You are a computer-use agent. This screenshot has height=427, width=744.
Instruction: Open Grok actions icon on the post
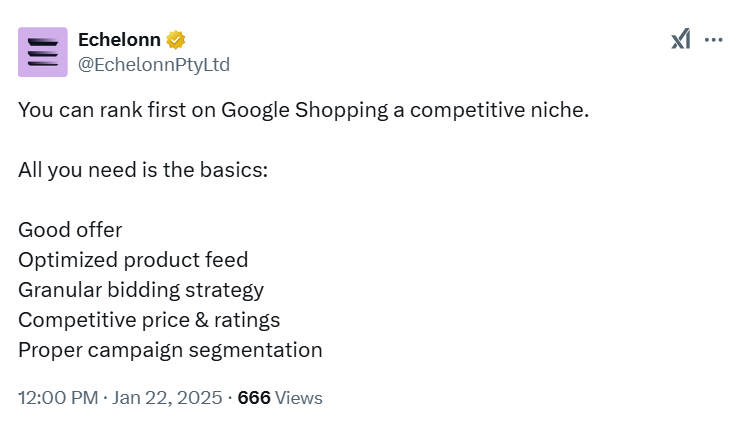(680, 40)
